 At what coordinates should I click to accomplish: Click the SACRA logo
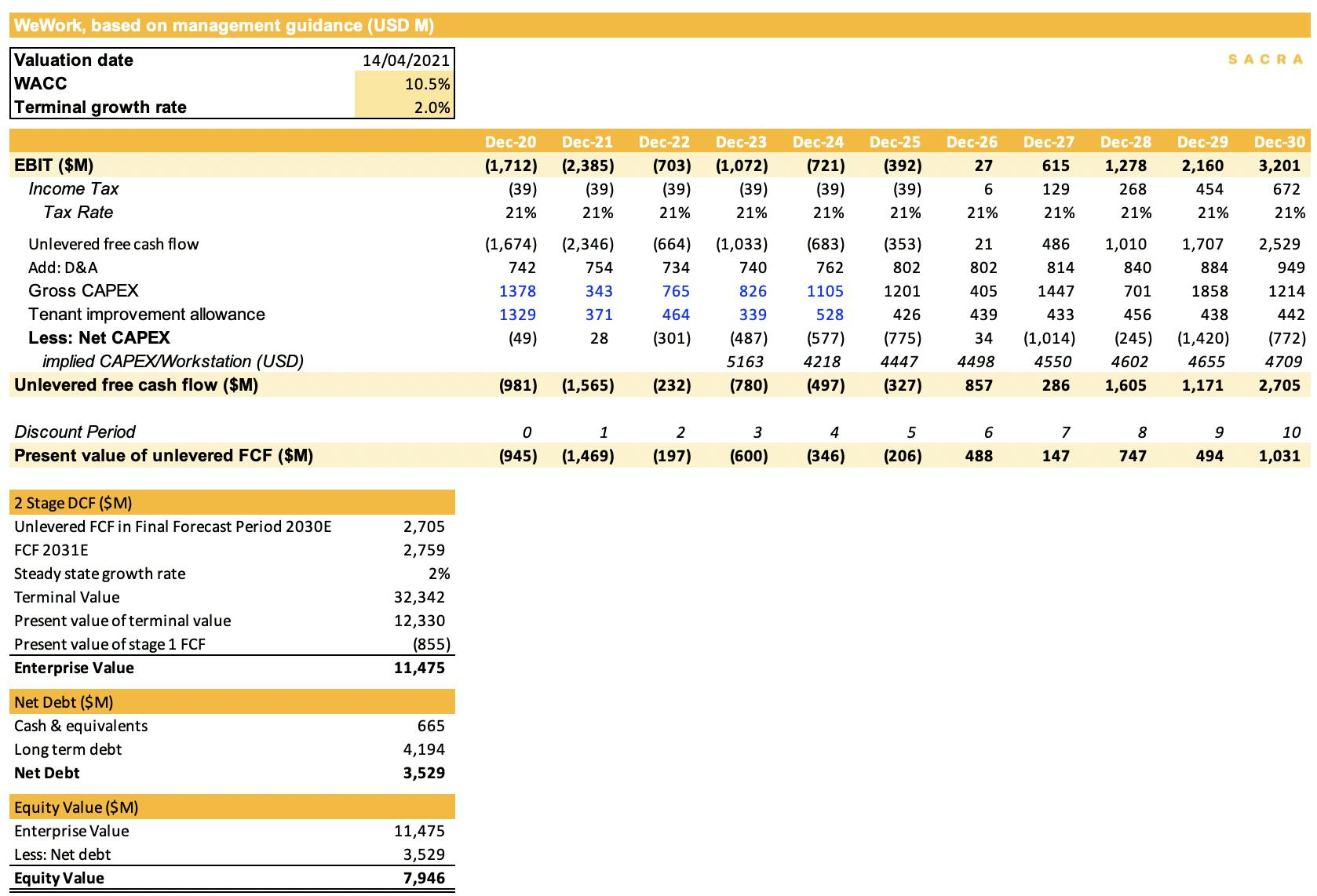pos(1266,60)
